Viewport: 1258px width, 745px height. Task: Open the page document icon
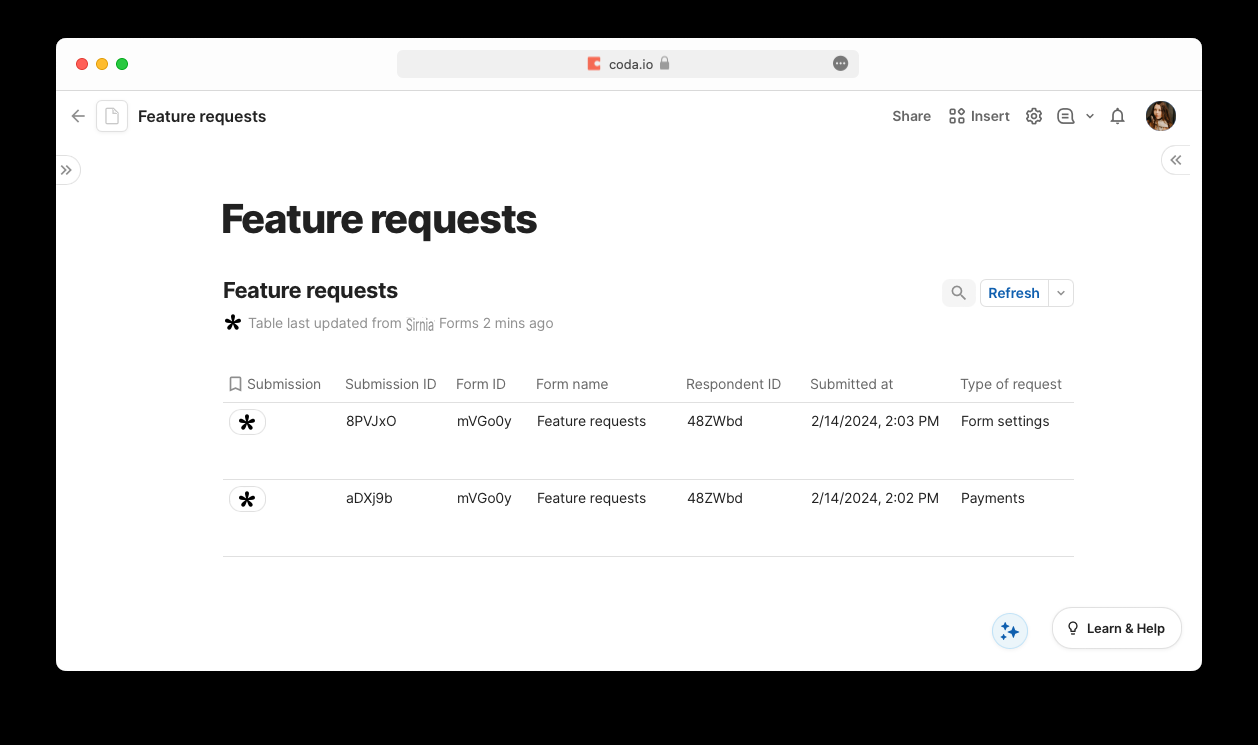(112, 116)
